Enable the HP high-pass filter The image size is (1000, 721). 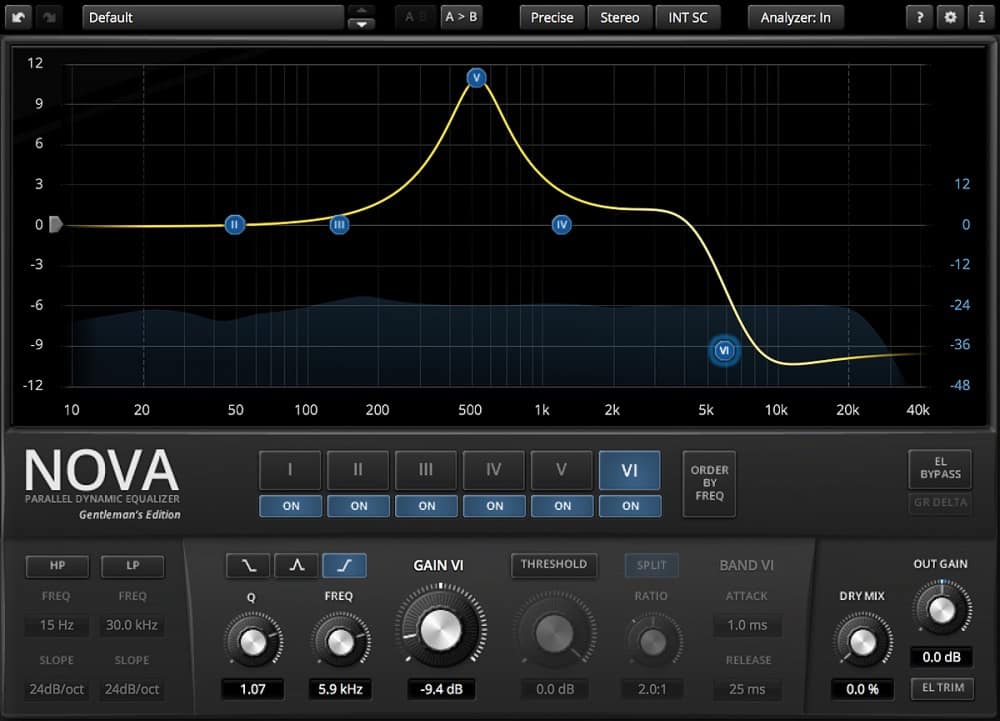tap(57, 566)
